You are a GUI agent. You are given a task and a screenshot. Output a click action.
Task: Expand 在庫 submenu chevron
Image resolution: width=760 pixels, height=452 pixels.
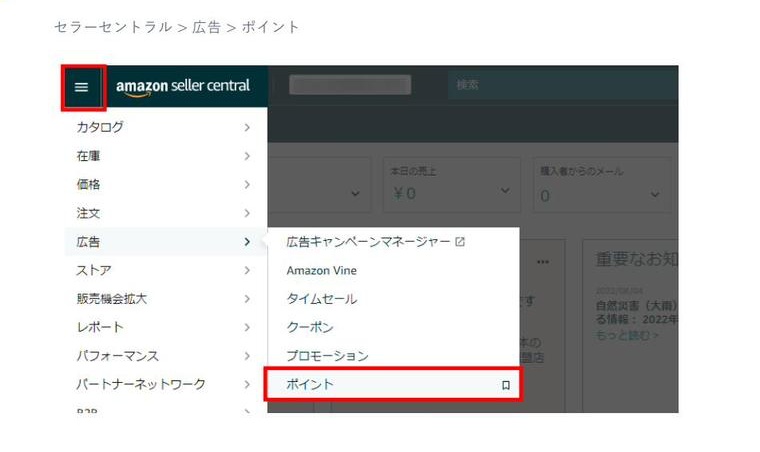[247, 156]
